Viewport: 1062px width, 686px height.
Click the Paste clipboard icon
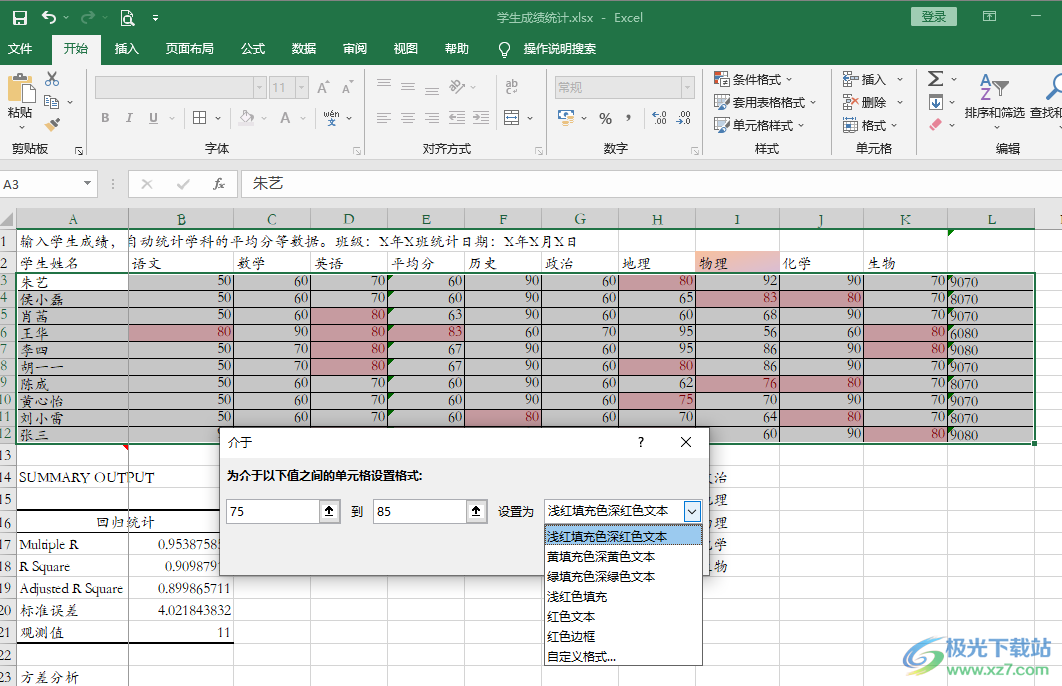[21, 89]
